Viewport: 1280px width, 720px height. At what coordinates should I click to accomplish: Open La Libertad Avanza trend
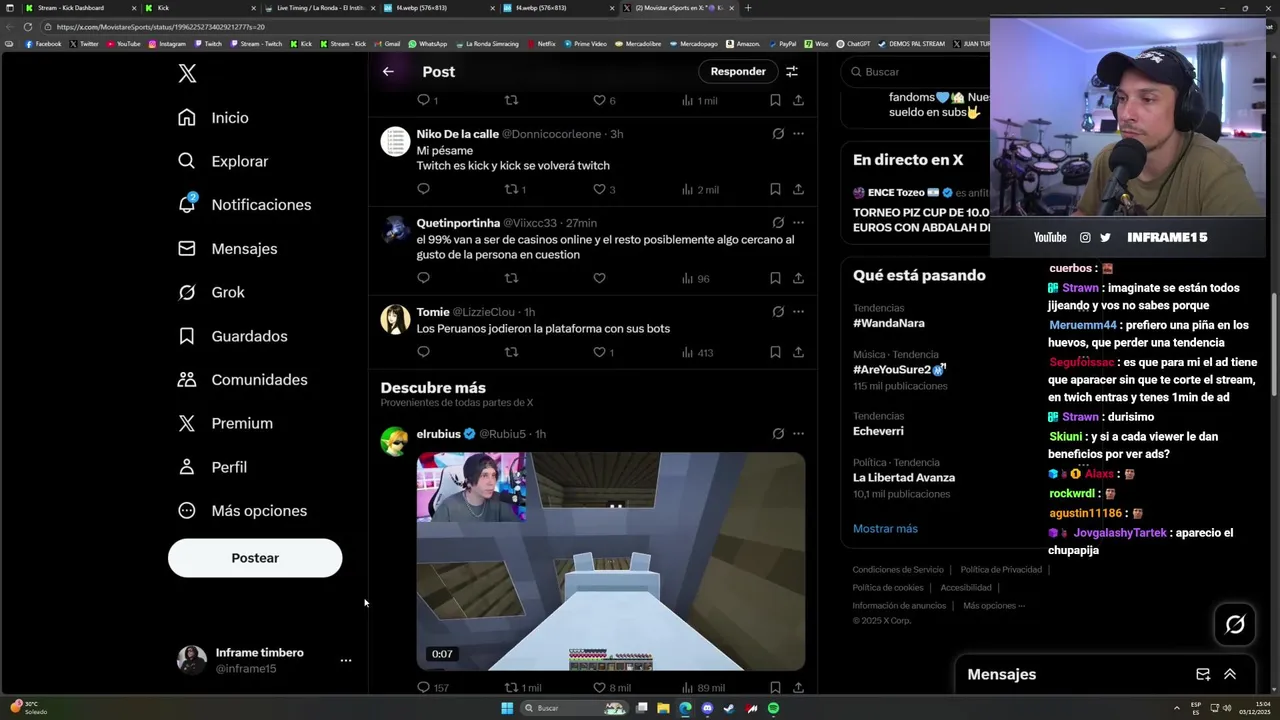(904, 477)
